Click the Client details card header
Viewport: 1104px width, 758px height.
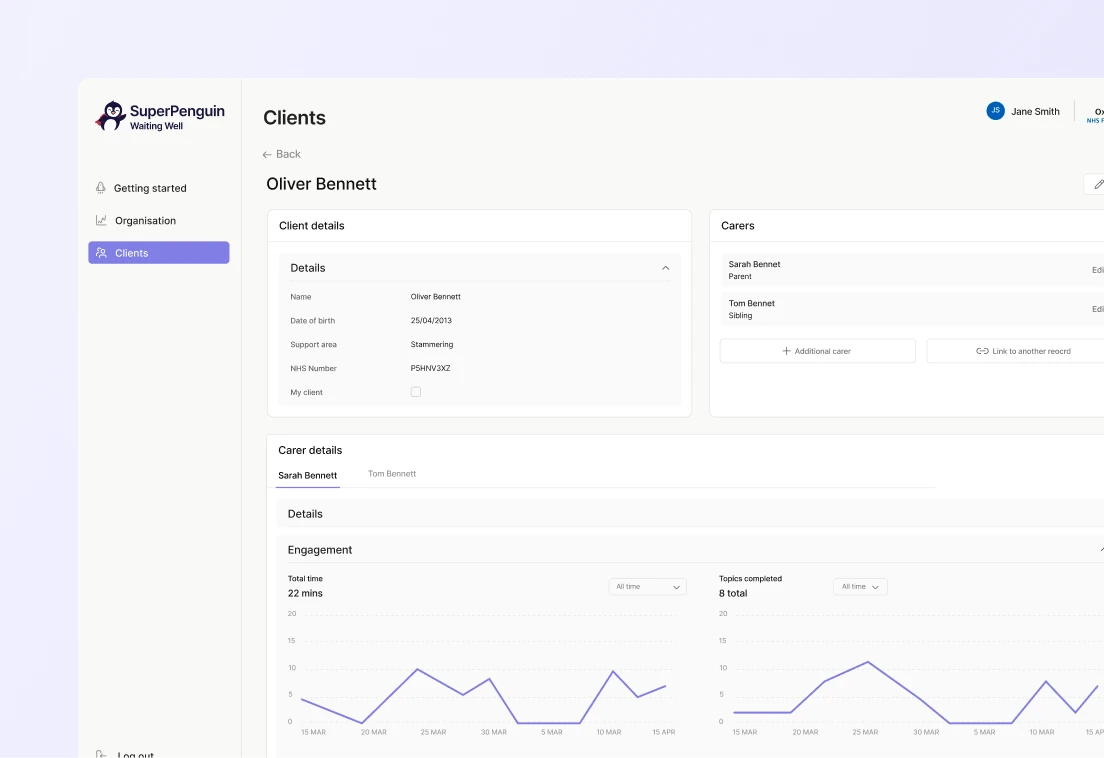click(479, 226)
